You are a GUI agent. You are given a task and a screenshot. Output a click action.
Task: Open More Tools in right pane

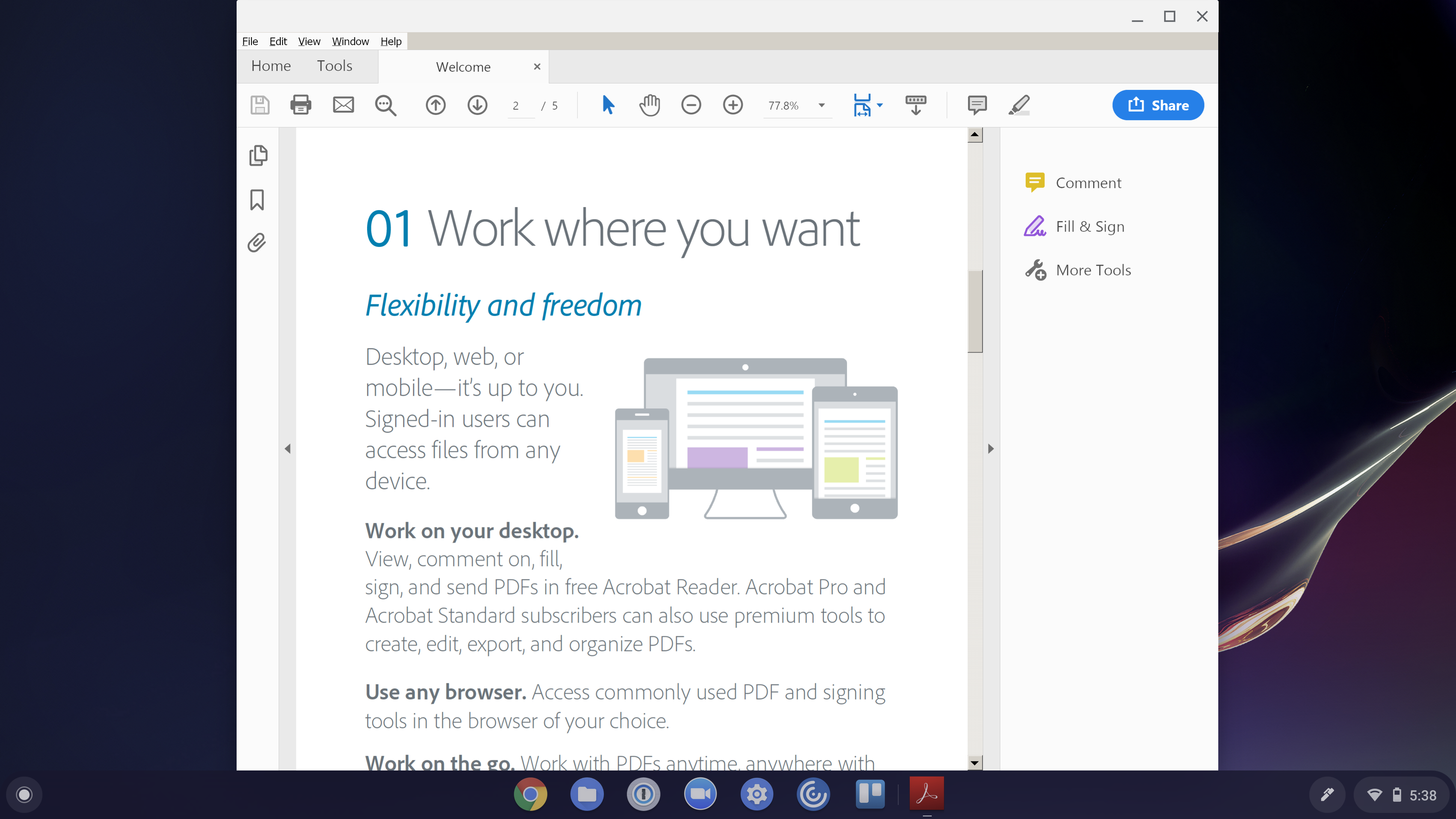point(1078,270)
